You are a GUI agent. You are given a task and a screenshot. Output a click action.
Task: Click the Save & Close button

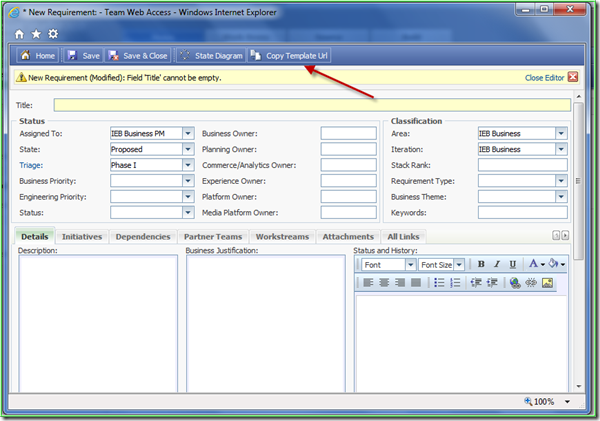[x=138, y=56]
